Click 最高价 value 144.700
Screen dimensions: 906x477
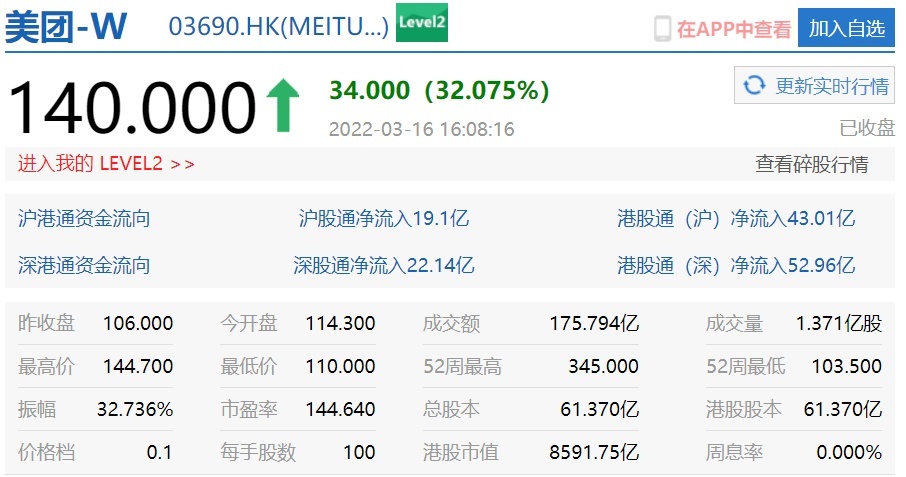(138, 366)
